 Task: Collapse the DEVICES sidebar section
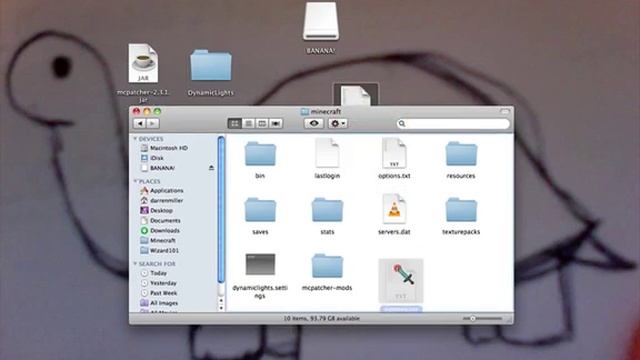[135, 139]
